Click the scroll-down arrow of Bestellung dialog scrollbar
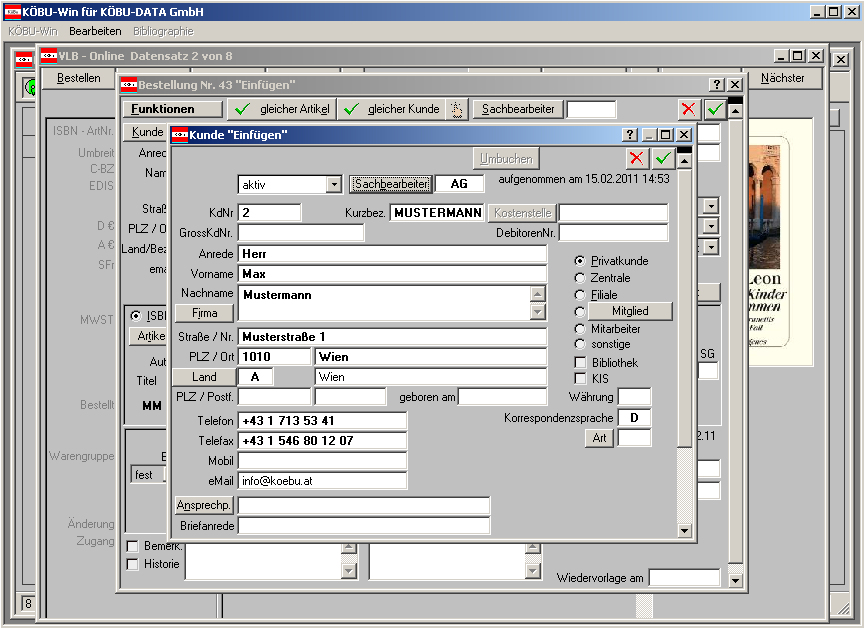864x628 pixels. pos(735,580)
